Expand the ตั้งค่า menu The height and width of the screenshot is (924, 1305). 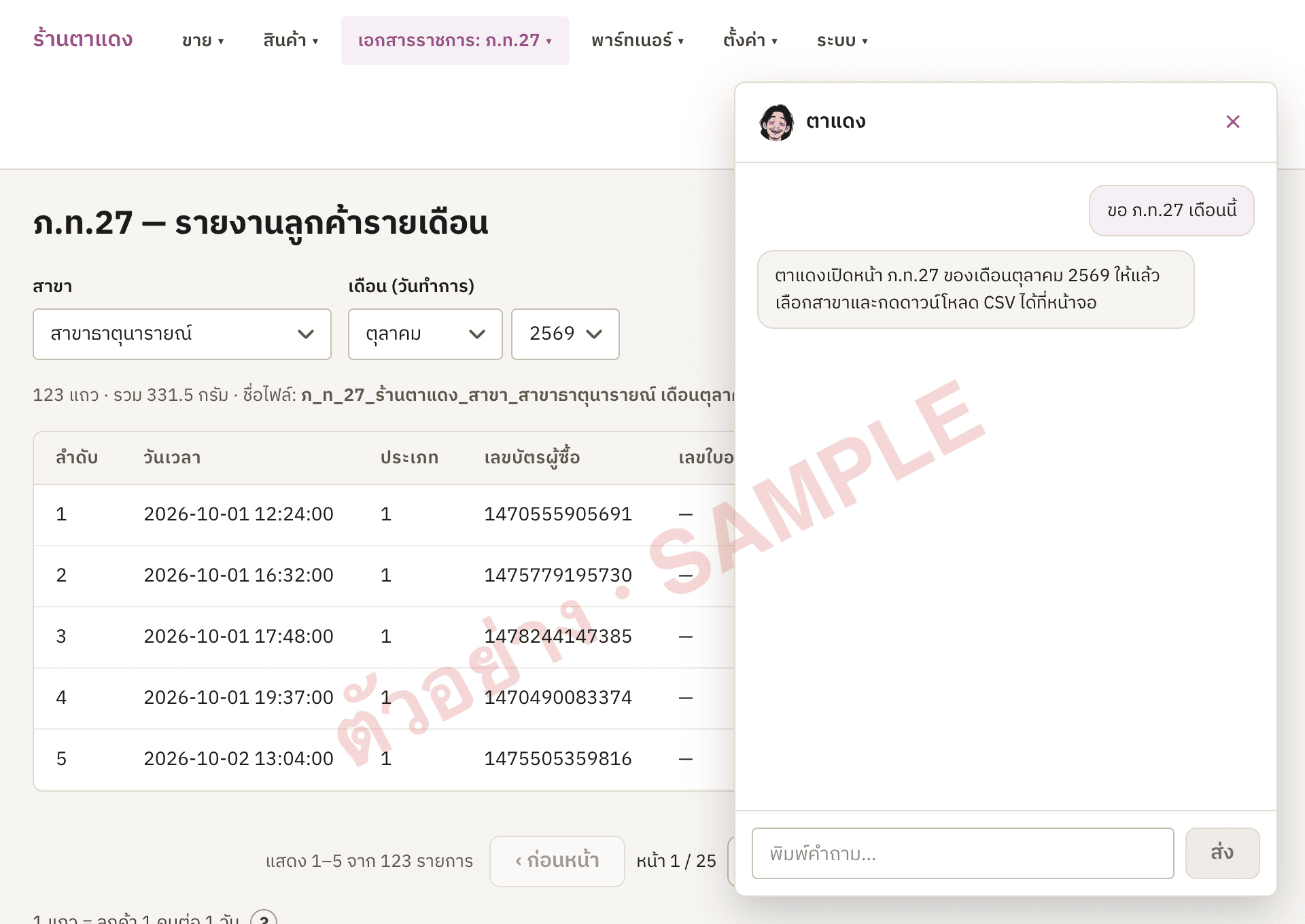(x=750, y=41)
